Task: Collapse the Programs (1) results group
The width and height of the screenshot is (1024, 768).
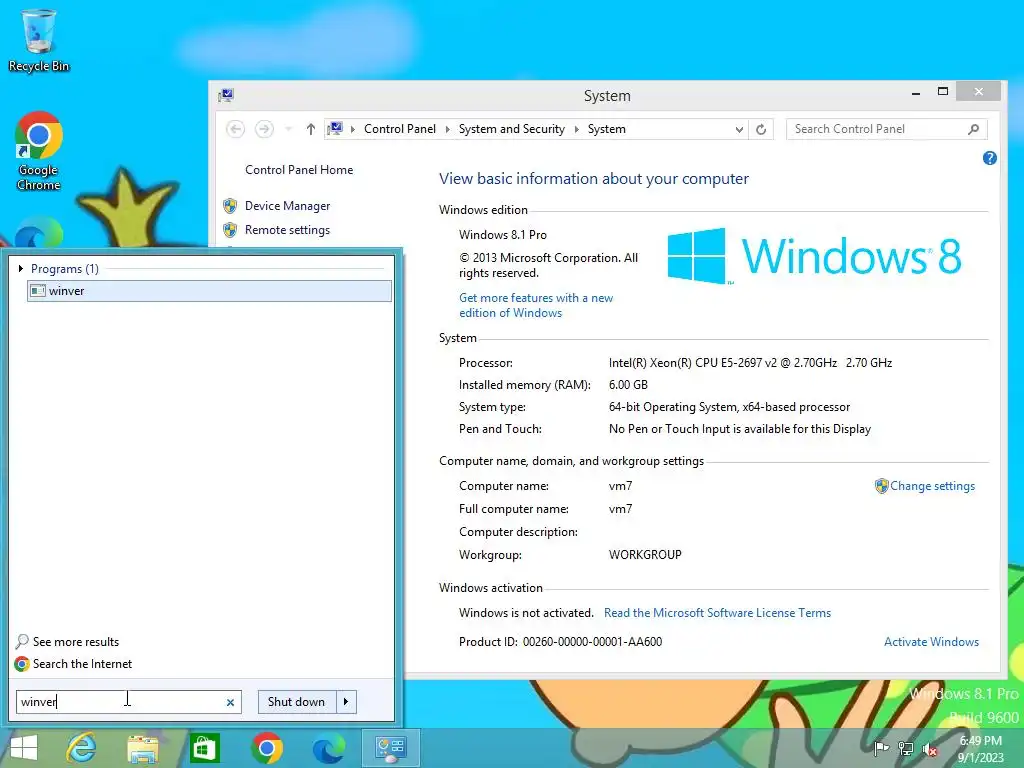Action: (20, 268)
